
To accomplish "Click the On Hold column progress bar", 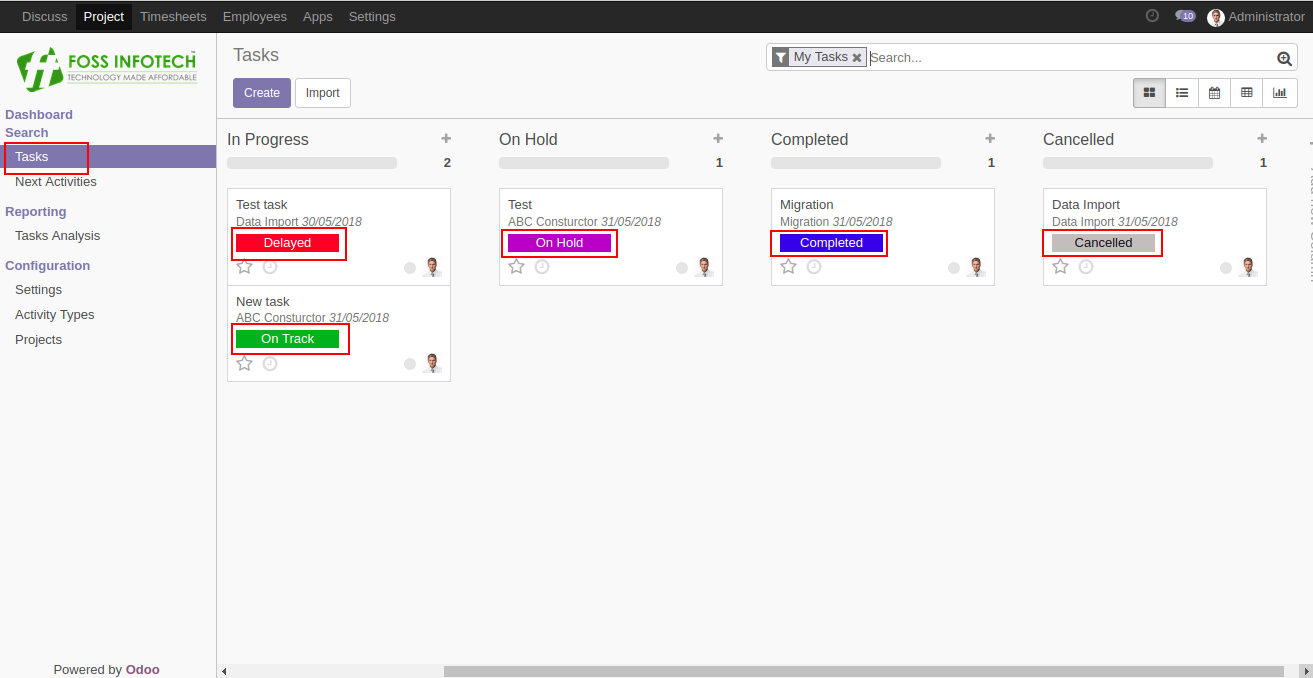I will click(x=584, y=163).
